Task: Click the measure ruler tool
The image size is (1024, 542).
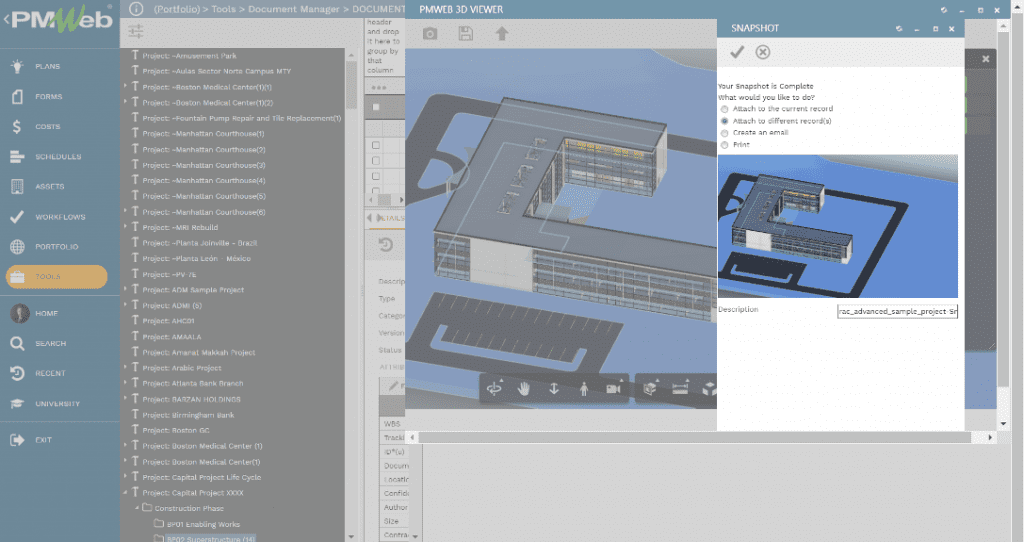Action: pyautogui.click(x=680, y=389)
